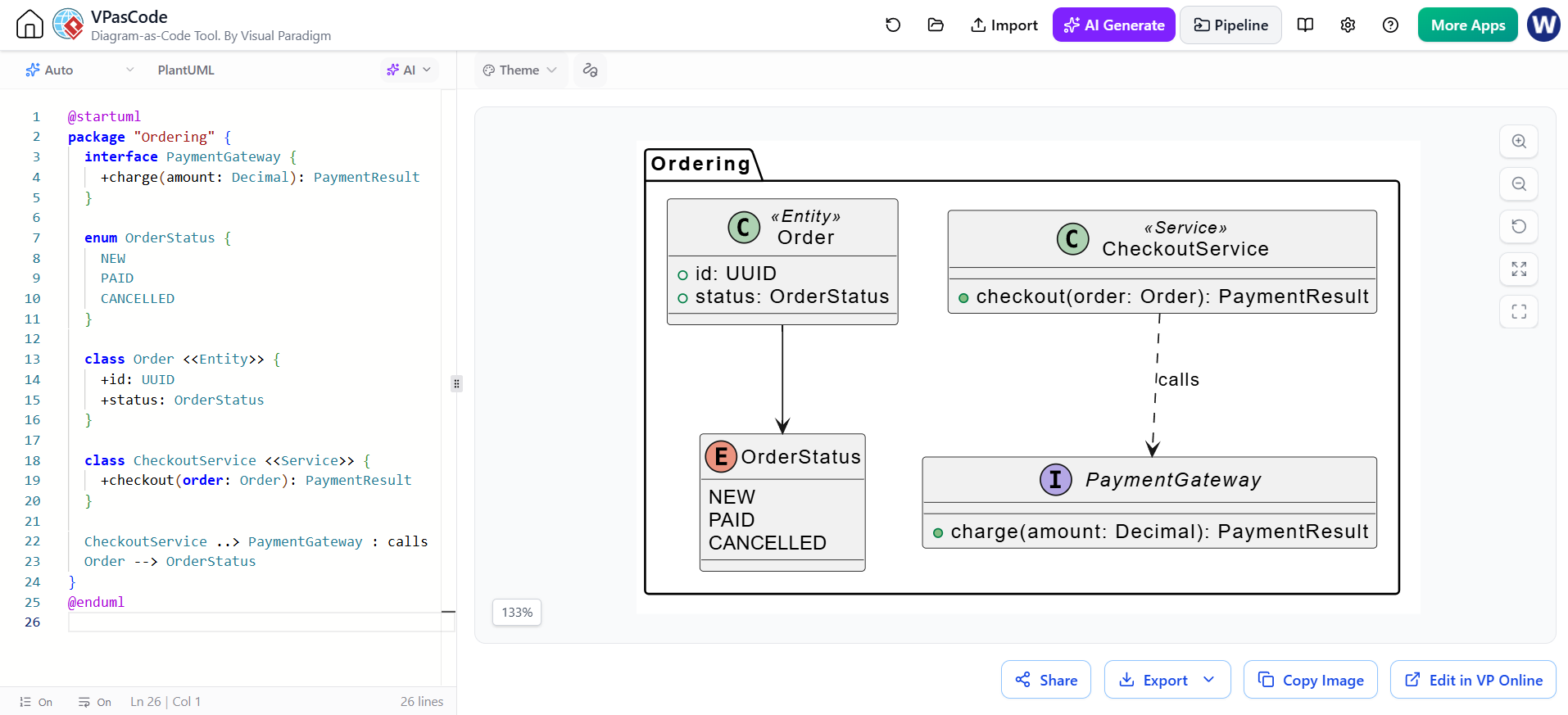Reset the diagram view
The width and height of the screenshot is (1568, 715).
(1519, 227)
